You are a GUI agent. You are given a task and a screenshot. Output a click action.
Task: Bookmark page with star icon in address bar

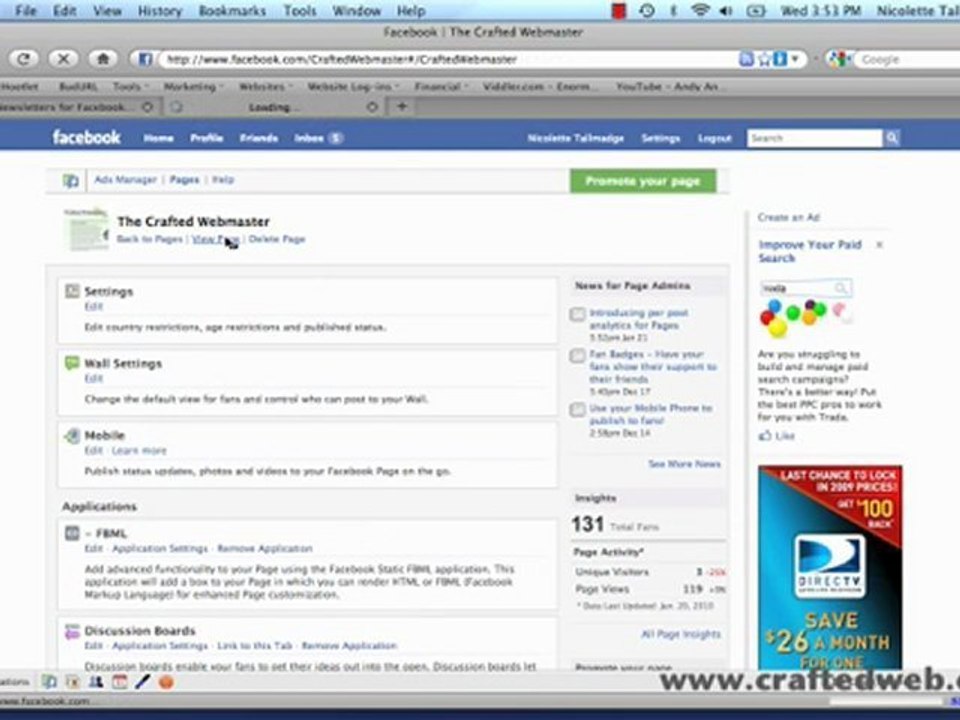[765, 59]
